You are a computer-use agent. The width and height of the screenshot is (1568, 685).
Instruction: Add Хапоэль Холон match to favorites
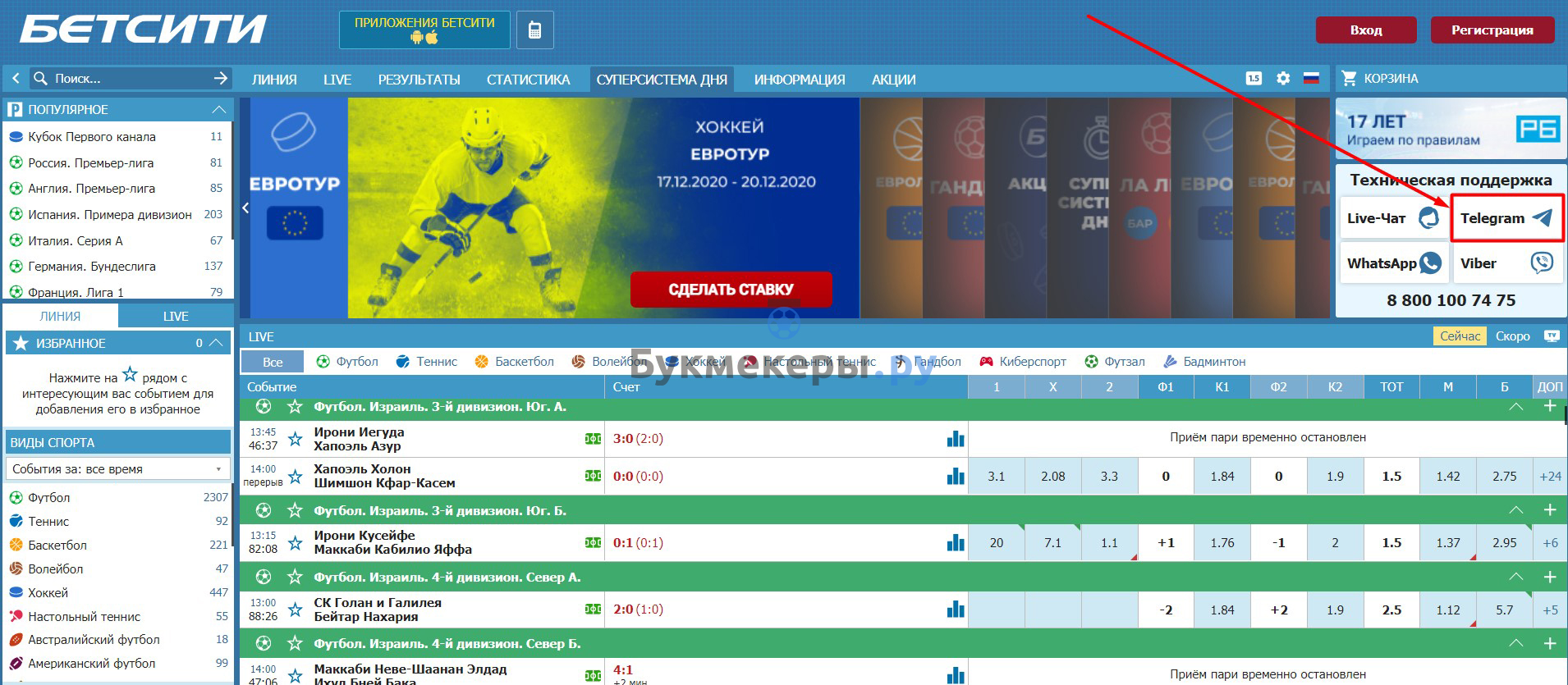click(296, 477)
